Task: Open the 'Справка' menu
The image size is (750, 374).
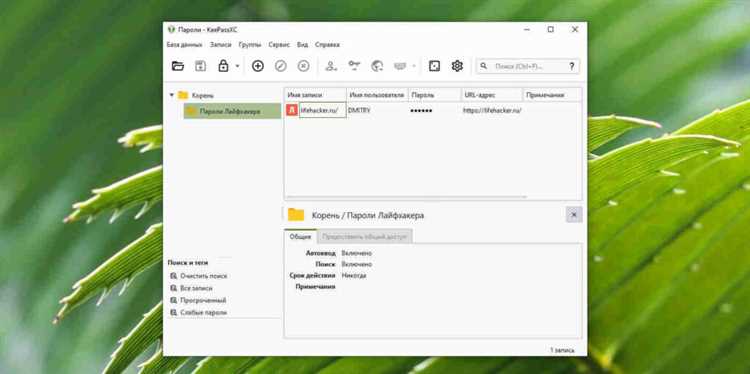Action: click(x=328, y=44)
